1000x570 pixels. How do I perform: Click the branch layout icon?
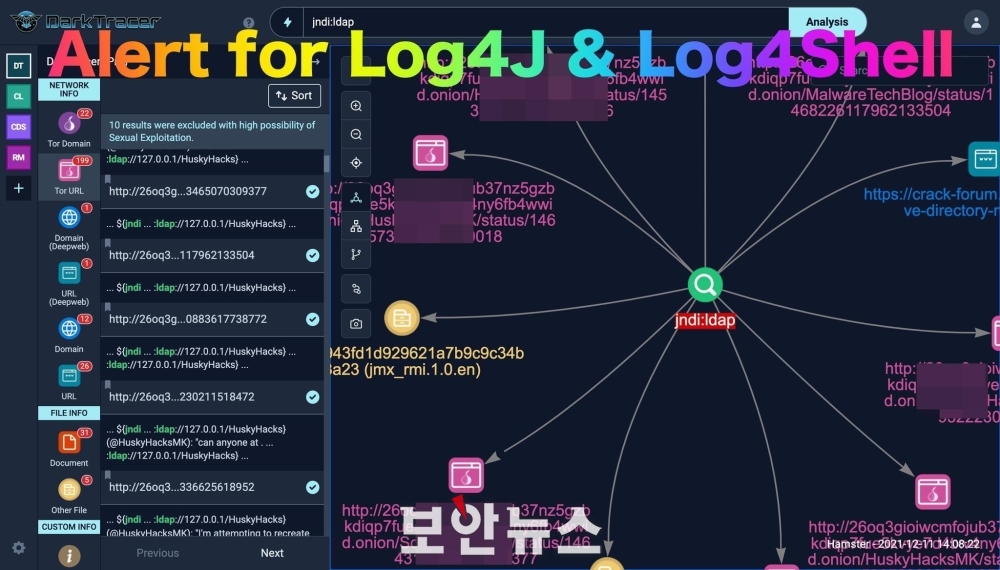pos(356,254)
